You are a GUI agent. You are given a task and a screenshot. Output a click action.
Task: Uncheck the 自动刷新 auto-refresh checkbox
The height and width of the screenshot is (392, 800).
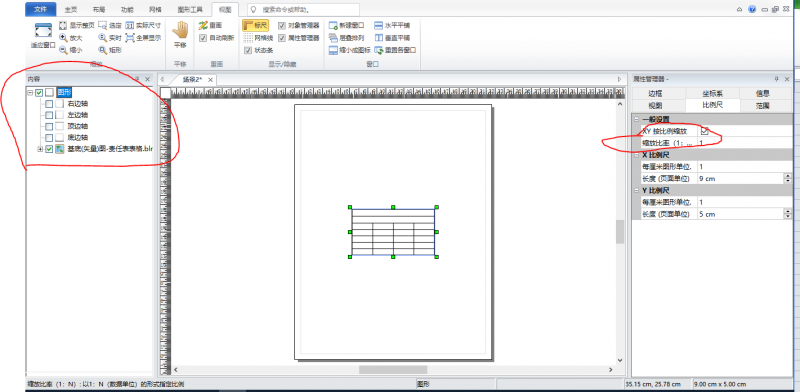[203, 37]
